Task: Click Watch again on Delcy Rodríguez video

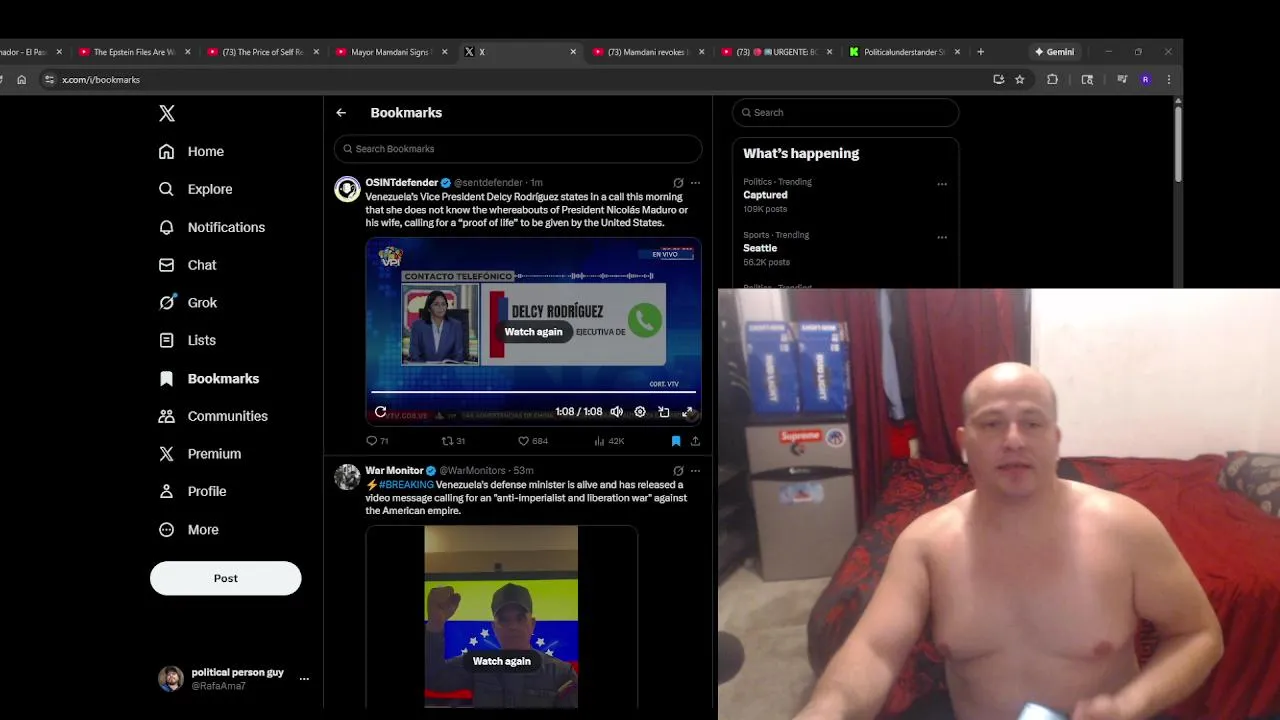Action: [533, 332]
